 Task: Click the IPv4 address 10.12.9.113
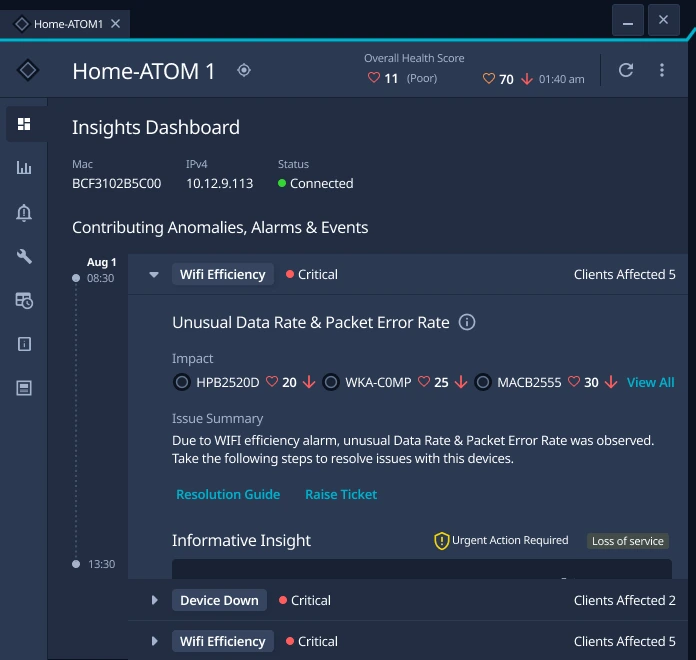pos(220,183)
